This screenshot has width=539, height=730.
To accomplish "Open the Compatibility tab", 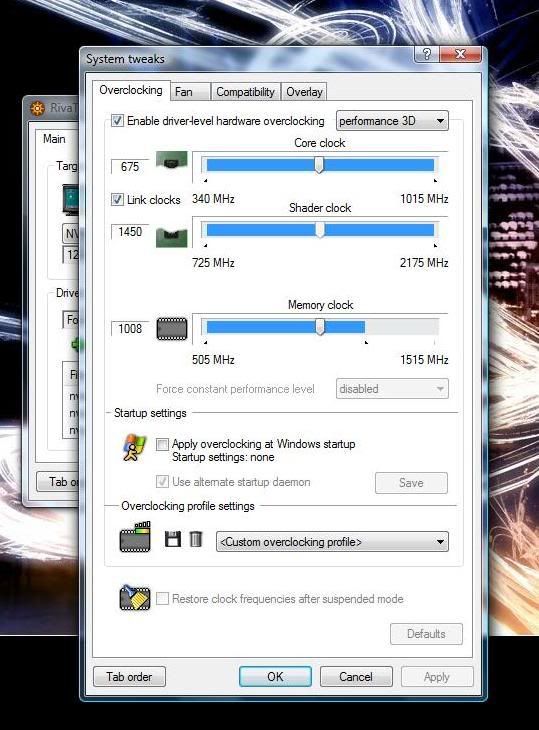I will pyautogui.click(x=246, y=92).
